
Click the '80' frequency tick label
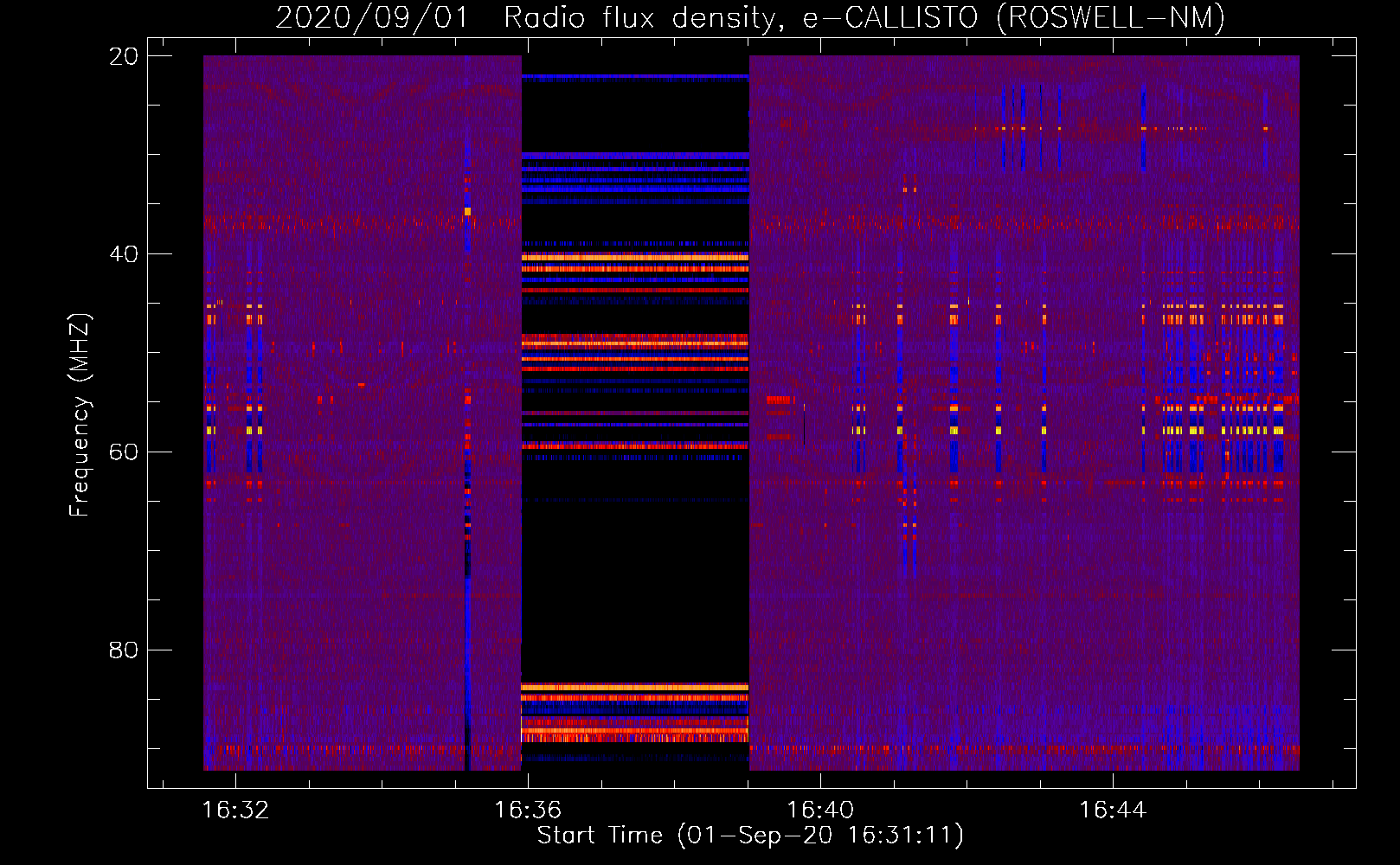click(x=124, y=650)
